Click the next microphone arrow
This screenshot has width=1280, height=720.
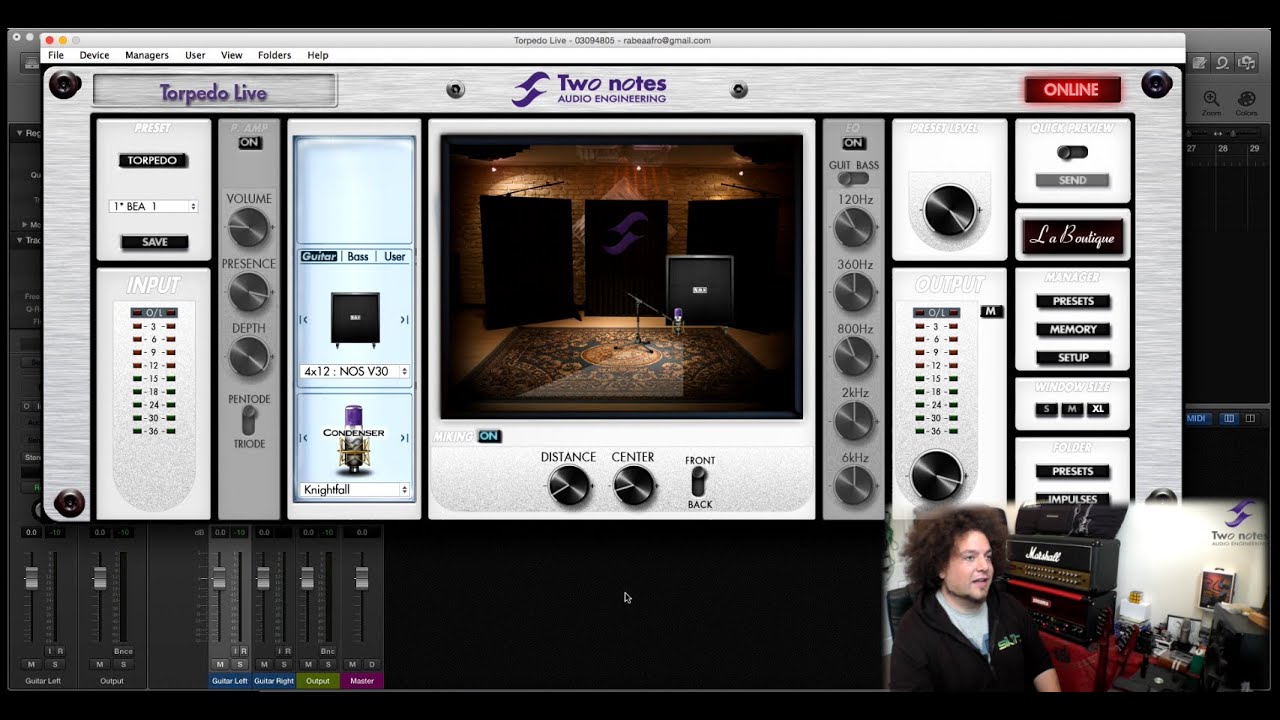(404, 438)
